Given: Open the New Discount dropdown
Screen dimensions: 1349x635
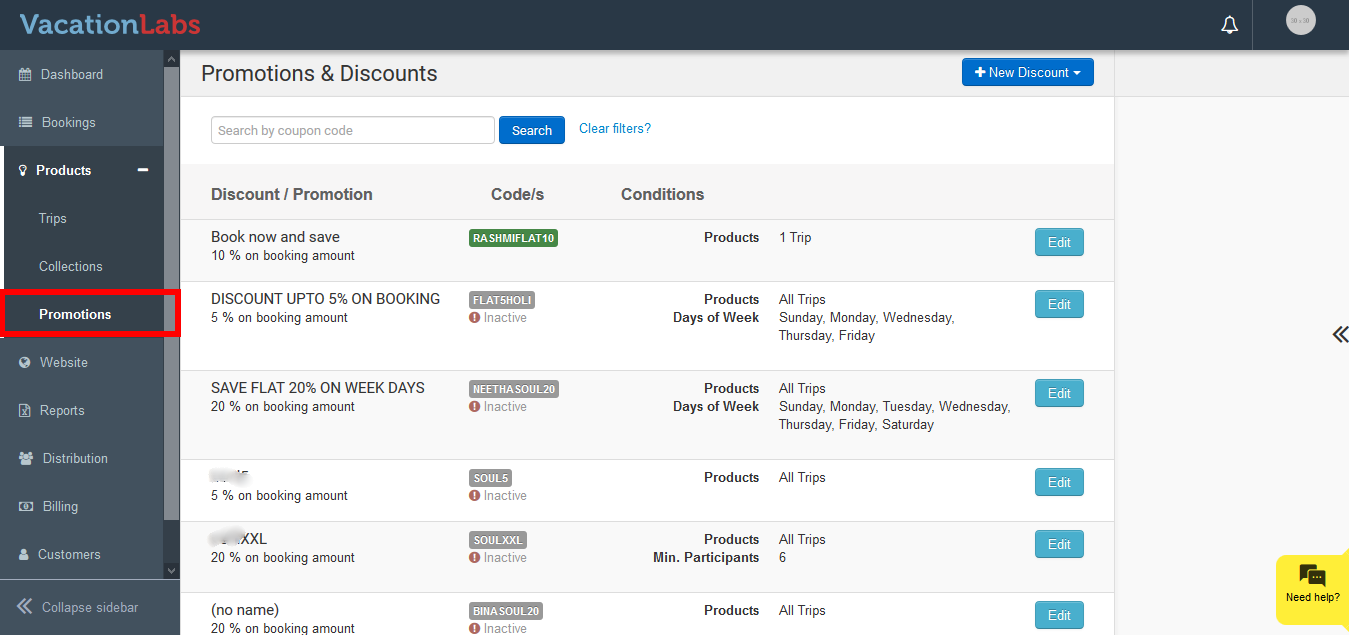Looking at the screenshot, I should click(x=1027, y=73).
